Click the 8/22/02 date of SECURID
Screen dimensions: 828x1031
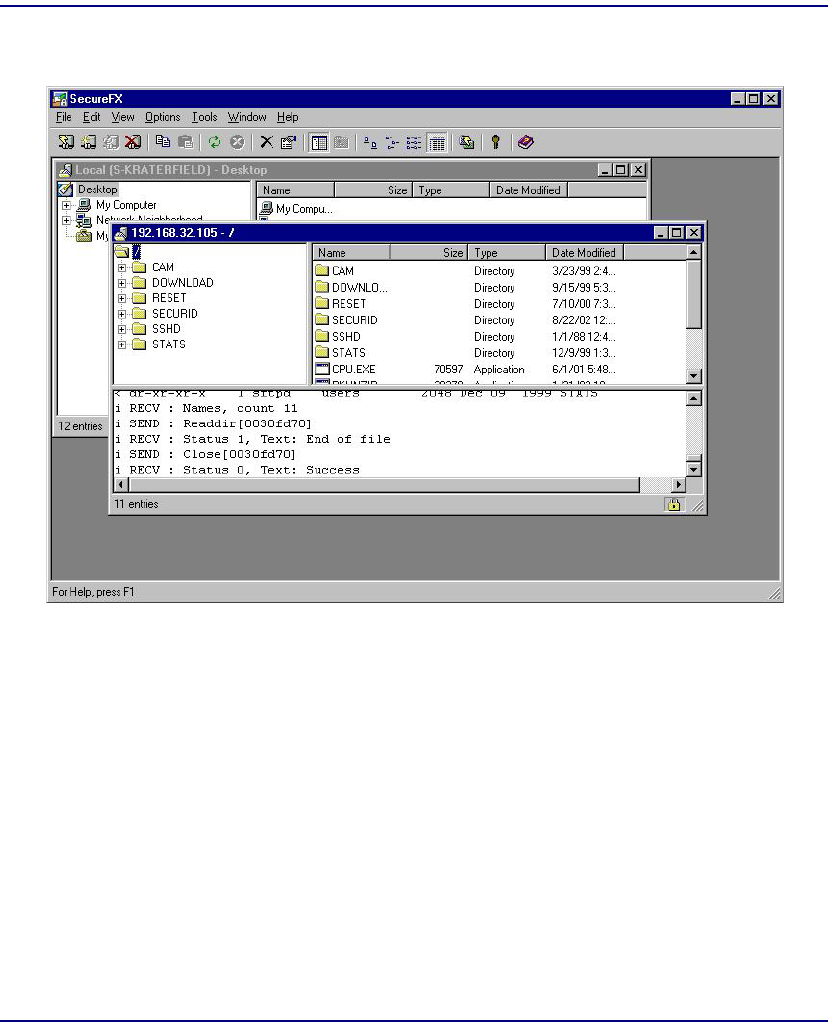click(583, 320)
